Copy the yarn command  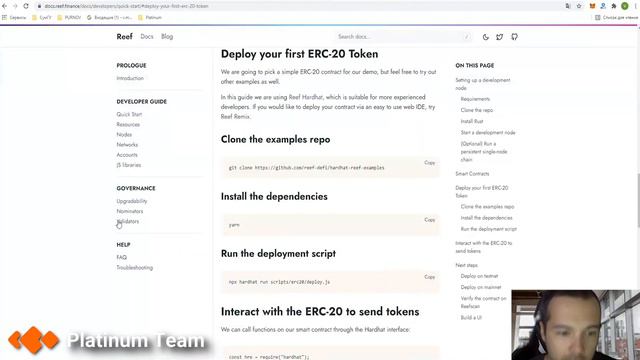pos(429,220)
